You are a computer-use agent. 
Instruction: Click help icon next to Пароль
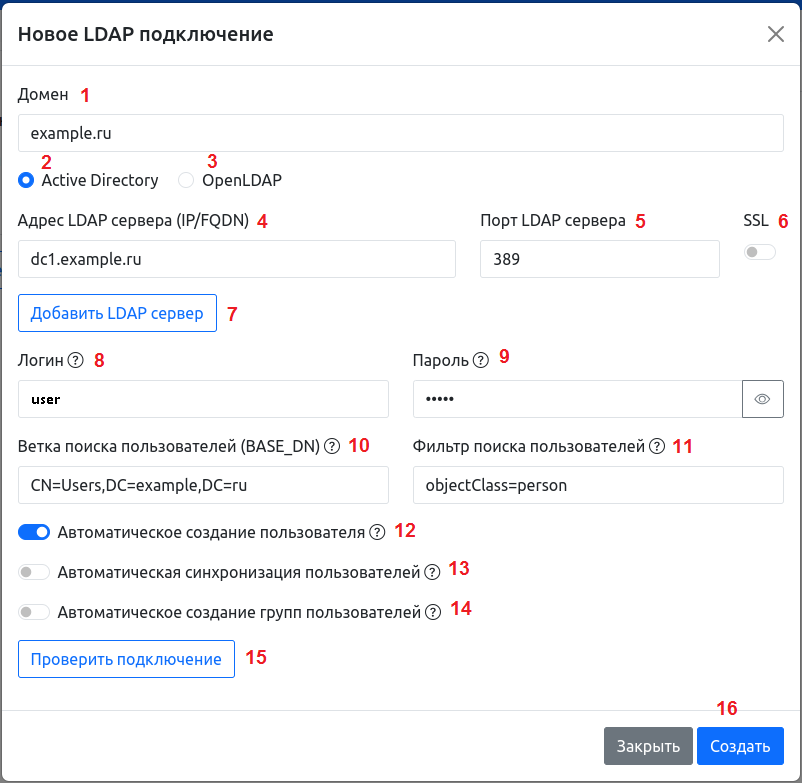pos(481,360)
